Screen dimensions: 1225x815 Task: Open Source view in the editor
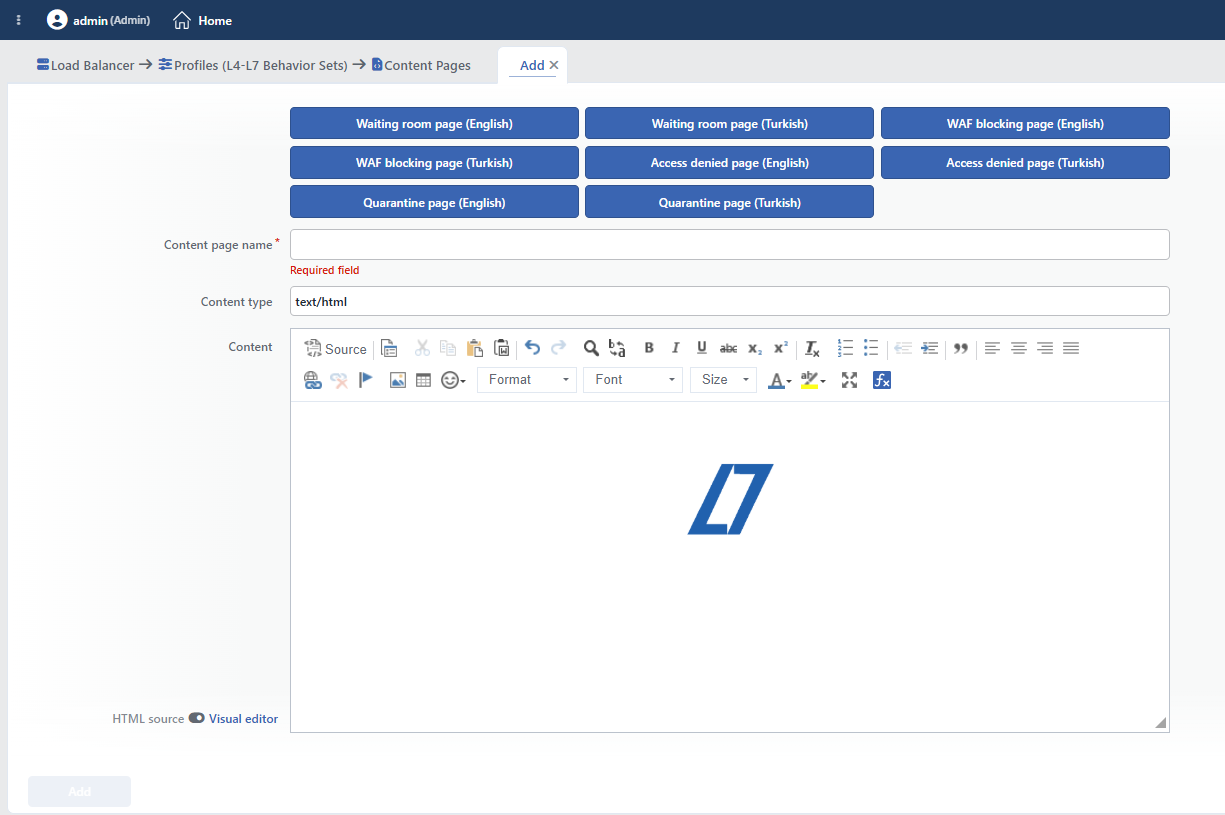point(336,349)
